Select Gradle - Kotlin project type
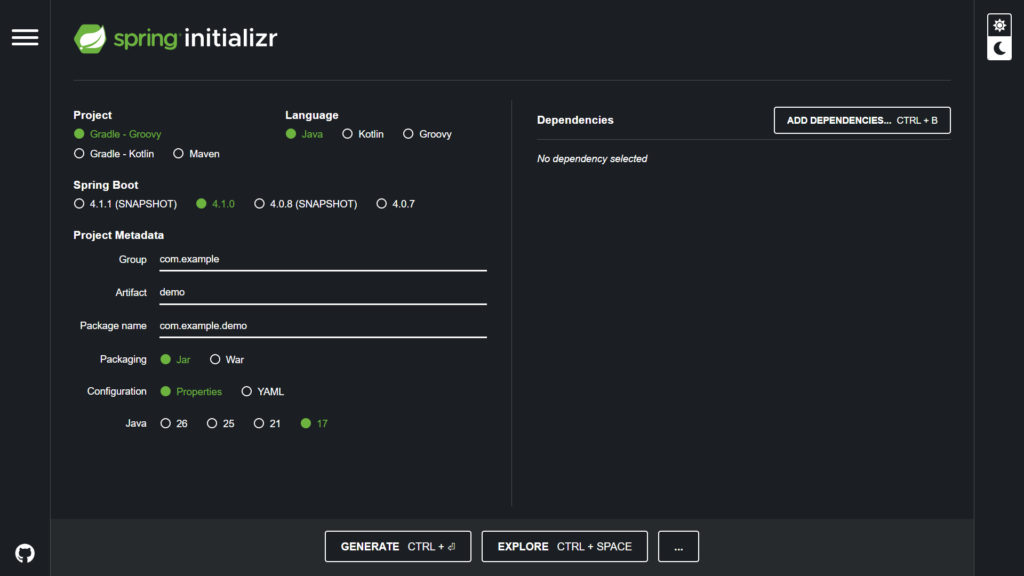This screenshot has height=576, width=1024. pyautogui.click(x=114, y=153)
